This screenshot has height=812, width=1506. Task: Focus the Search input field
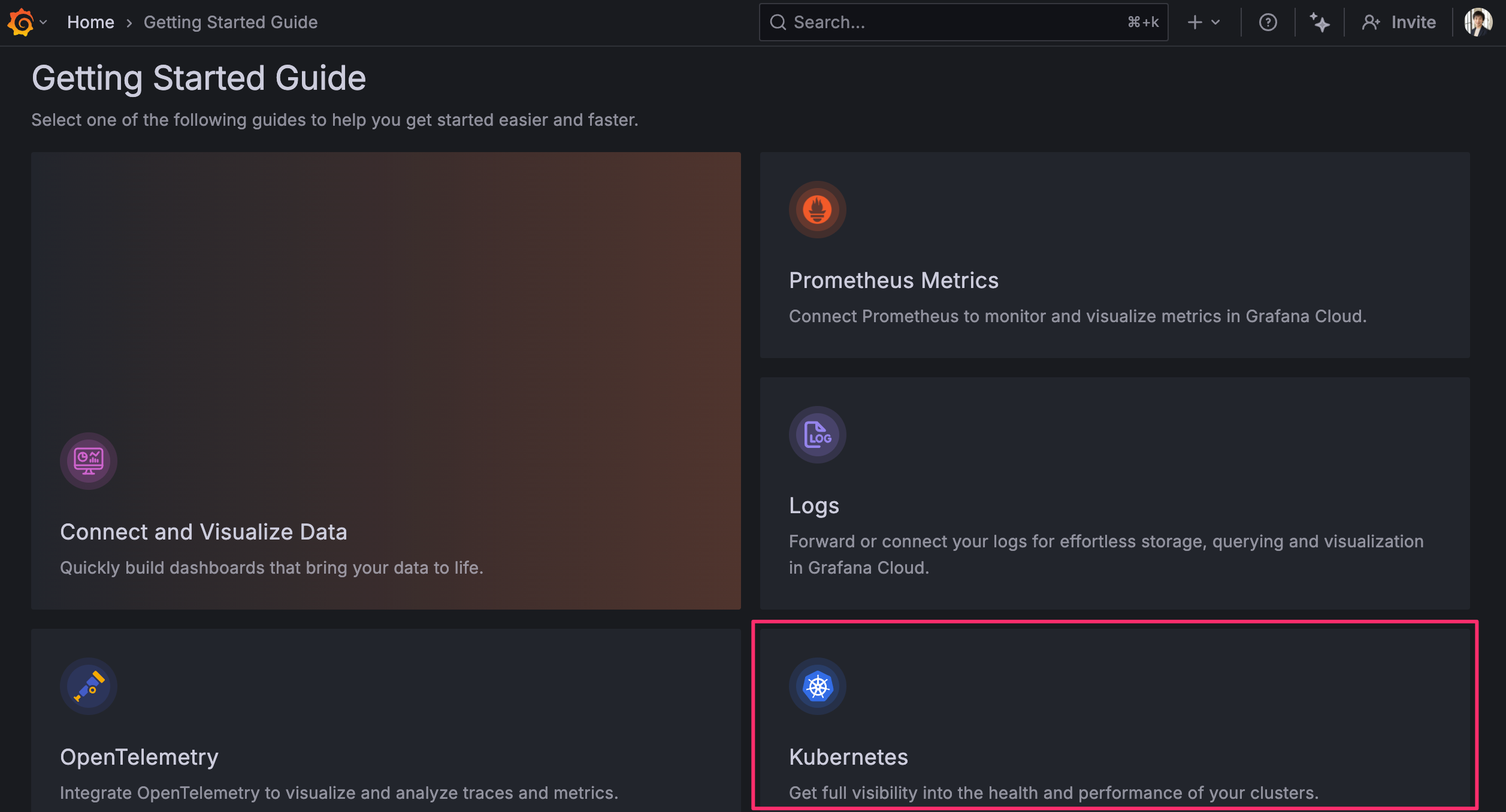958,22
